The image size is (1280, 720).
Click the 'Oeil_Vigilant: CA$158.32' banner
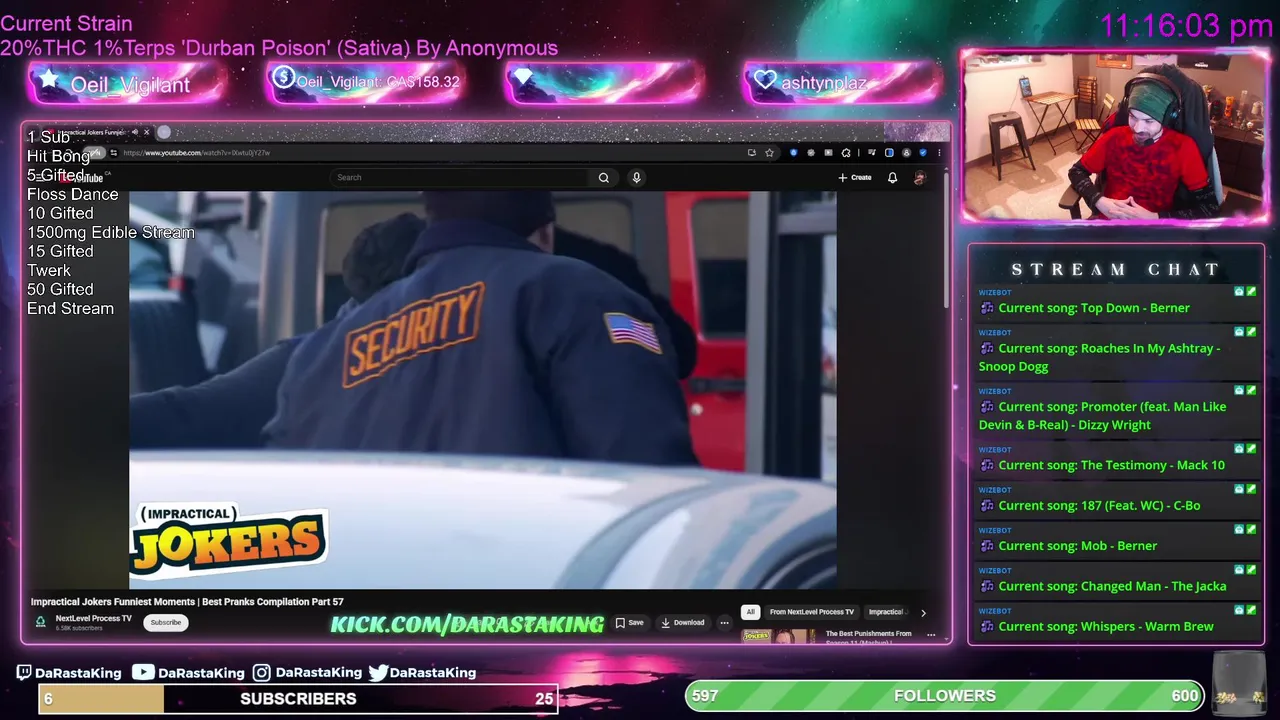365,82
